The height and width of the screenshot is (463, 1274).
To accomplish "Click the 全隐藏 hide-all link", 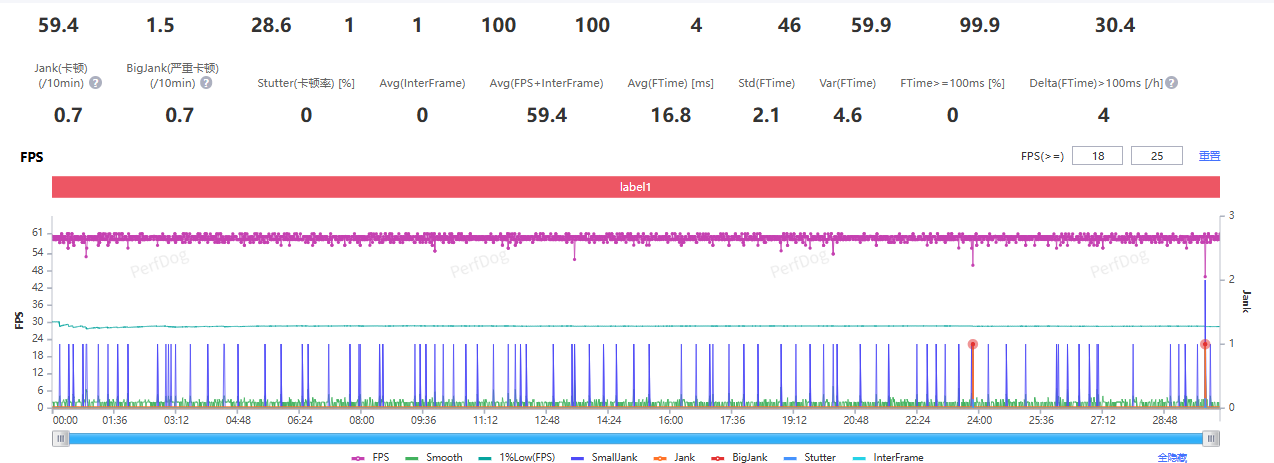I will click(x=1173, y=457).
